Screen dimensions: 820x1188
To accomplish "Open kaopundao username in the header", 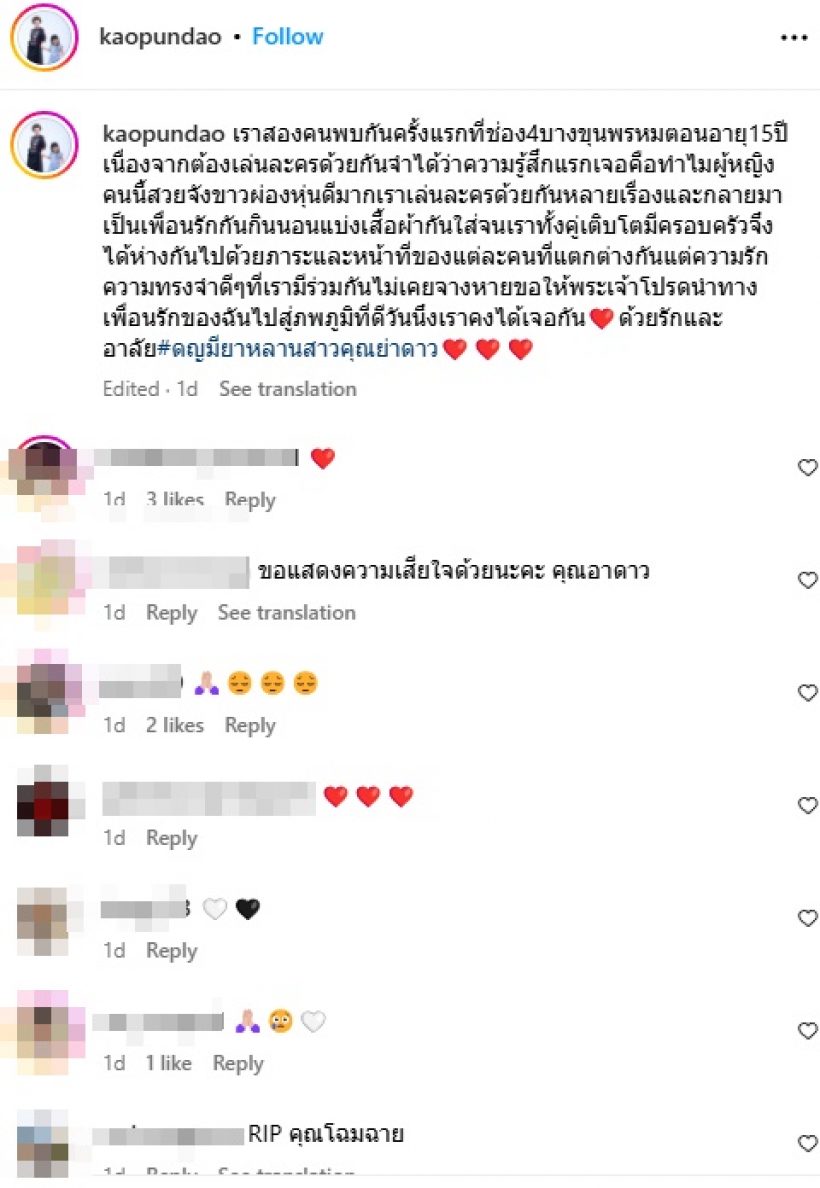I will 160,36.
